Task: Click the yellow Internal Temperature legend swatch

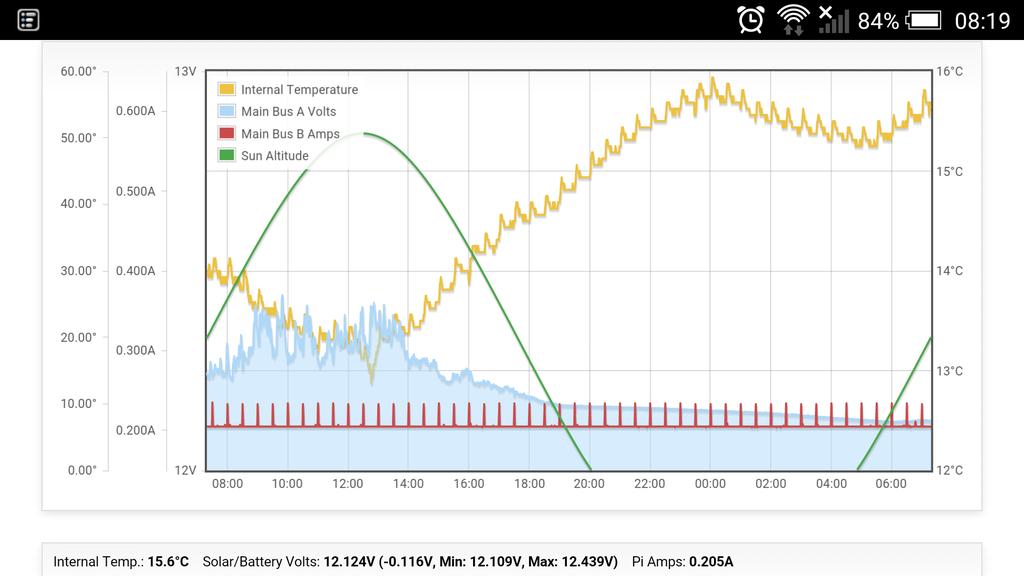Action: point(227,89)
